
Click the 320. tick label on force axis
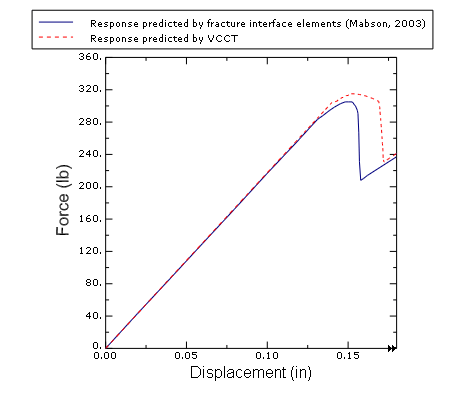pos(90,89)
